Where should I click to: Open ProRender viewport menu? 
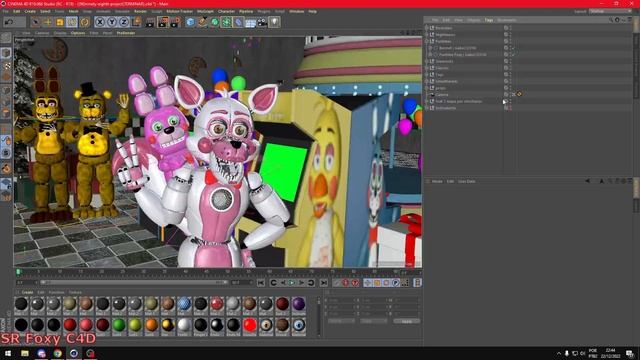126,33
